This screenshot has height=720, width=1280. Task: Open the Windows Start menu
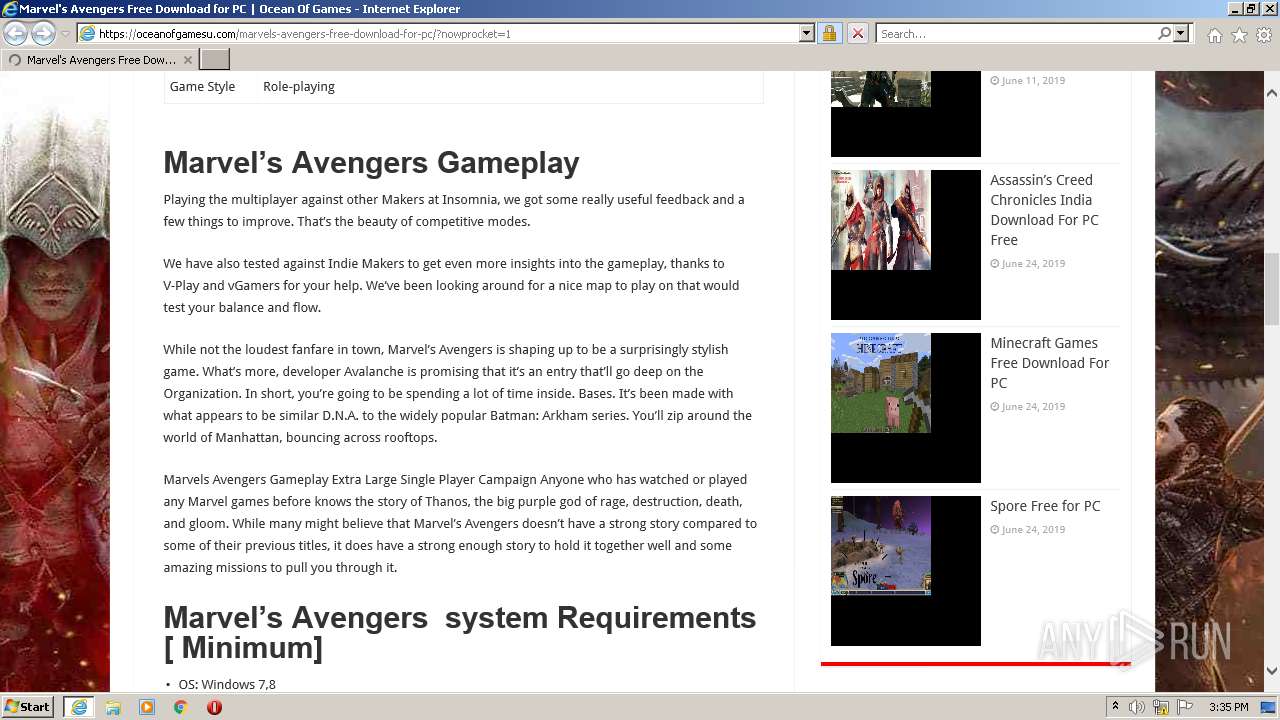pyautogui.click(x=27, y=707)
